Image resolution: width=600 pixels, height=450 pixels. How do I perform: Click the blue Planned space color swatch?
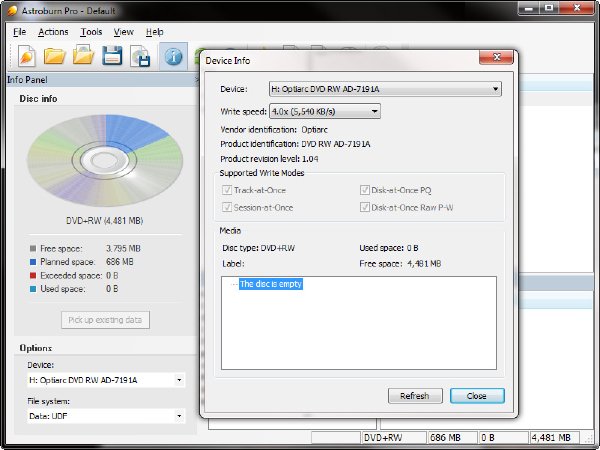point(33,262)
